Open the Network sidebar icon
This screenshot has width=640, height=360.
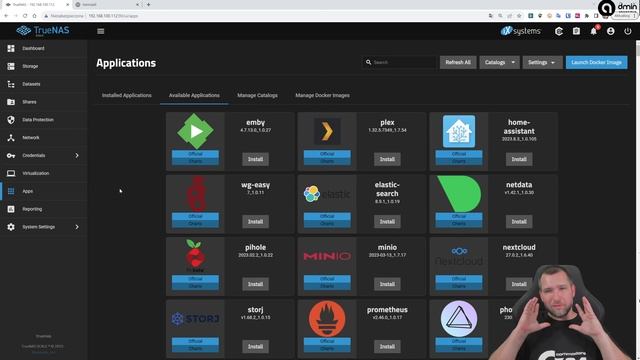(x=11, y=138)
